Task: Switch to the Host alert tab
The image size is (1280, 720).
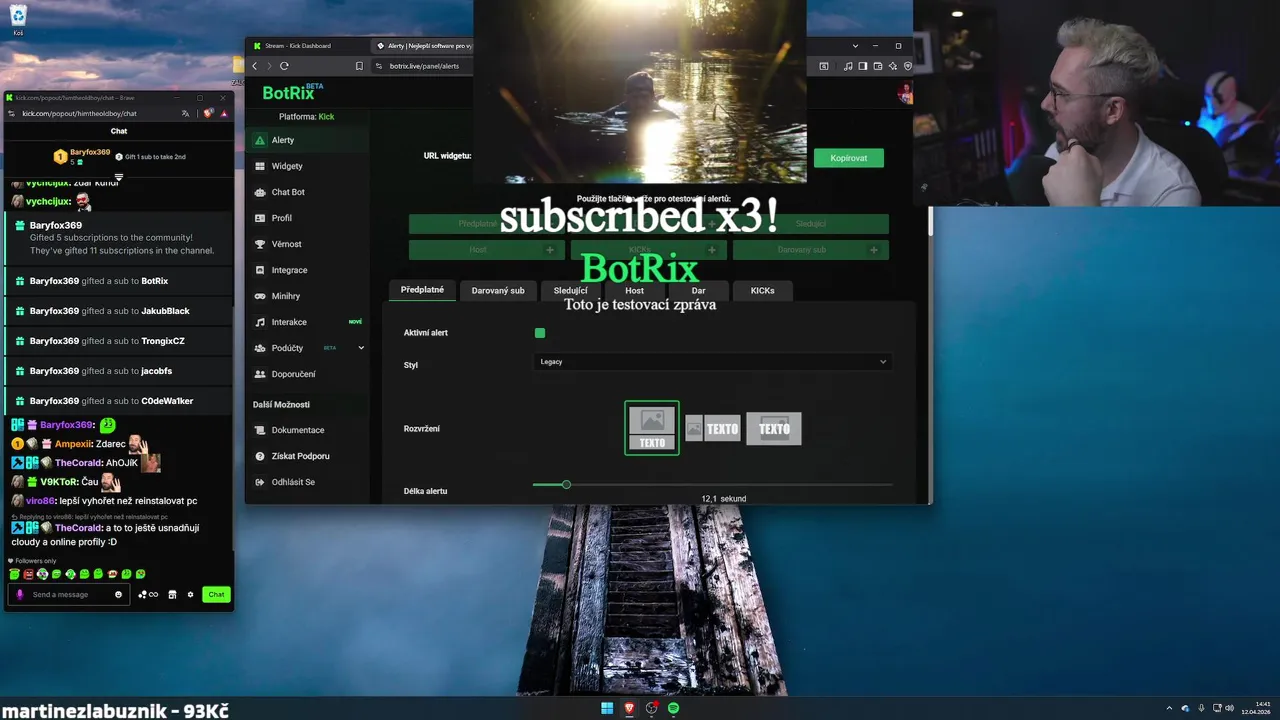Action: pos(634,291)
